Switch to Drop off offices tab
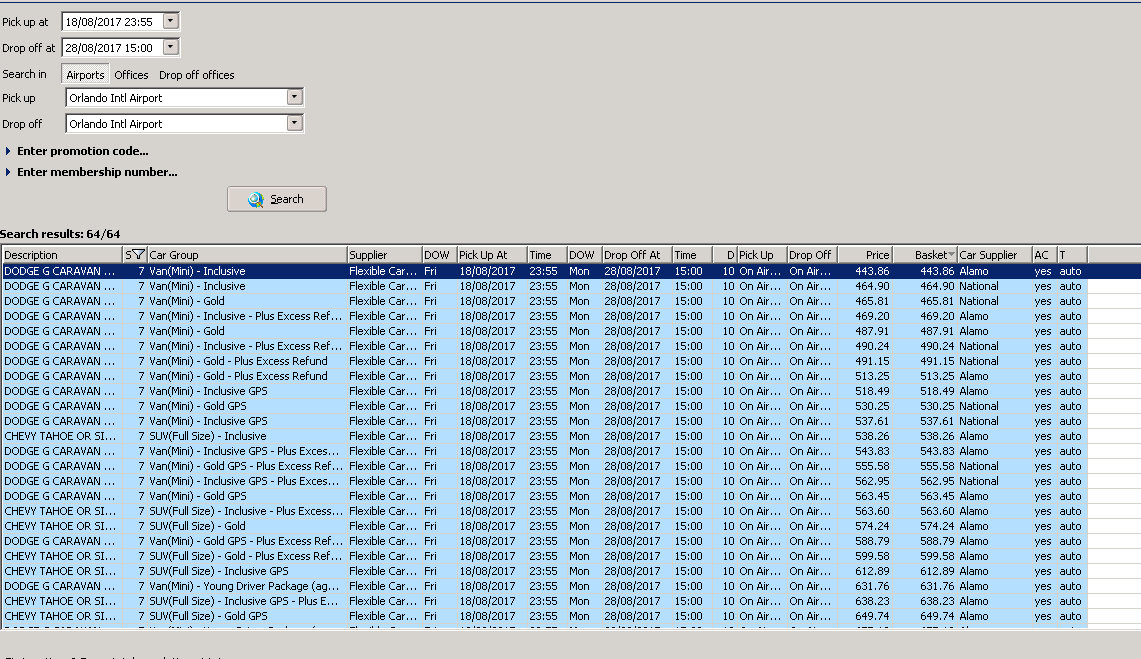Screen dimensions: 1141x659 (x=196, y=74)
